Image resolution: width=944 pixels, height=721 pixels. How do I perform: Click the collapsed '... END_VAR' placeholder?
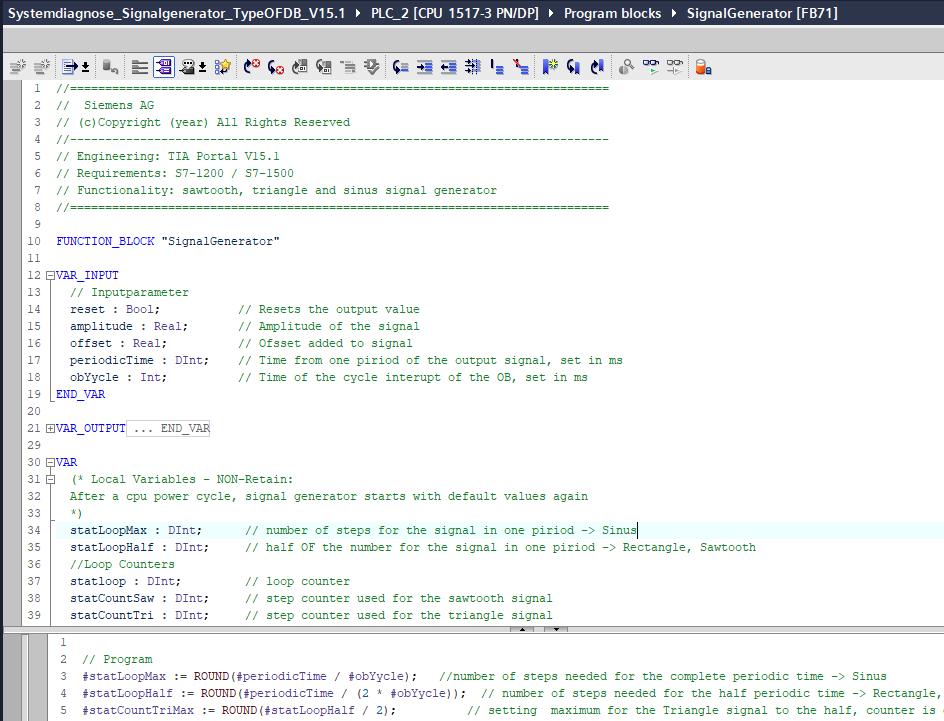169,429
